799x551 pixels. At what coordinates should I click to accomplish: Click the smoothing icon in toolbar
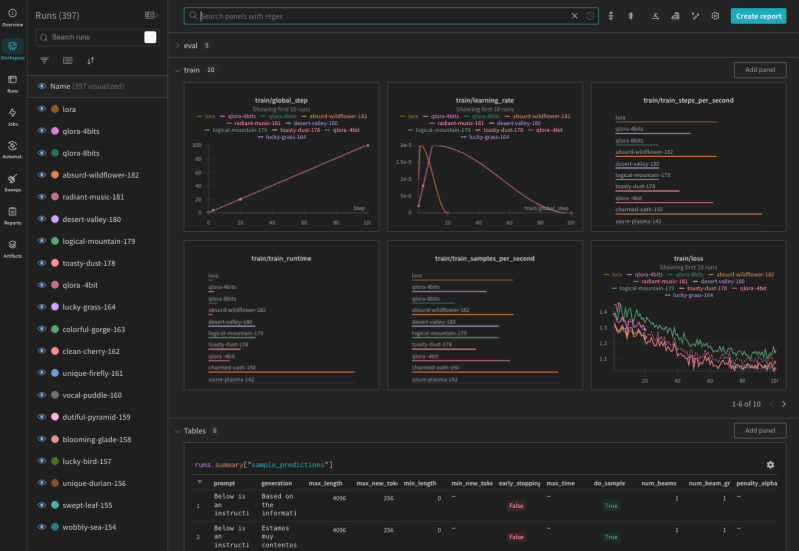coord(675,16)
